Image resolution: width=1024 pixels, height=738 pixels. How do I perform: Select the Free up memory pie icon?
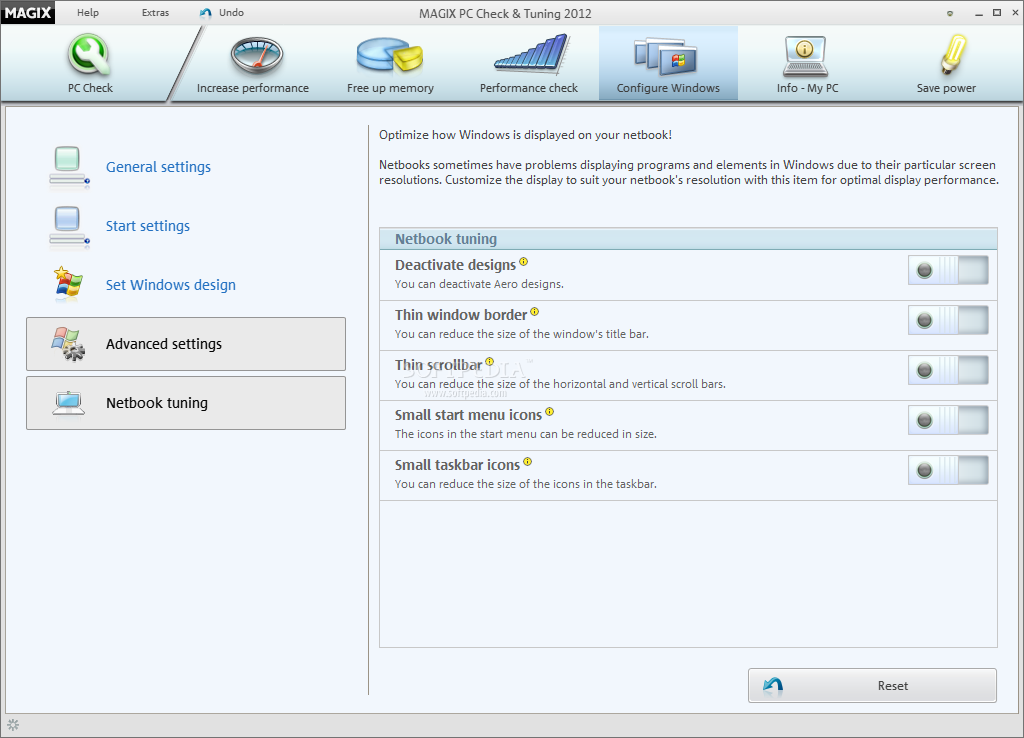390,54
